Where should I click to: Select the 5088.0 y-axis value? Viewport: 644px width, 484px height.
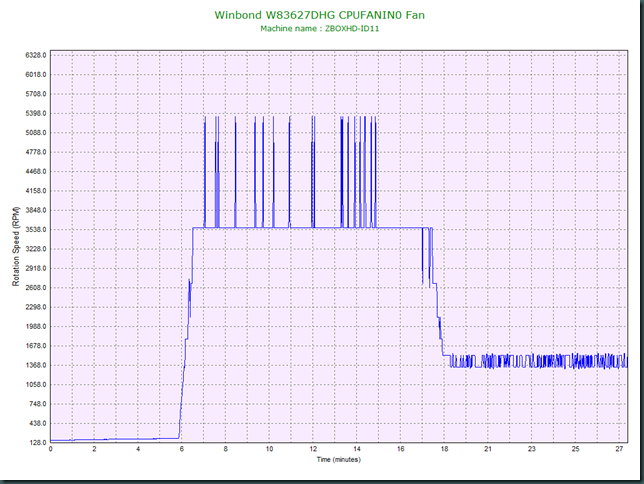(x=36, y=132)
